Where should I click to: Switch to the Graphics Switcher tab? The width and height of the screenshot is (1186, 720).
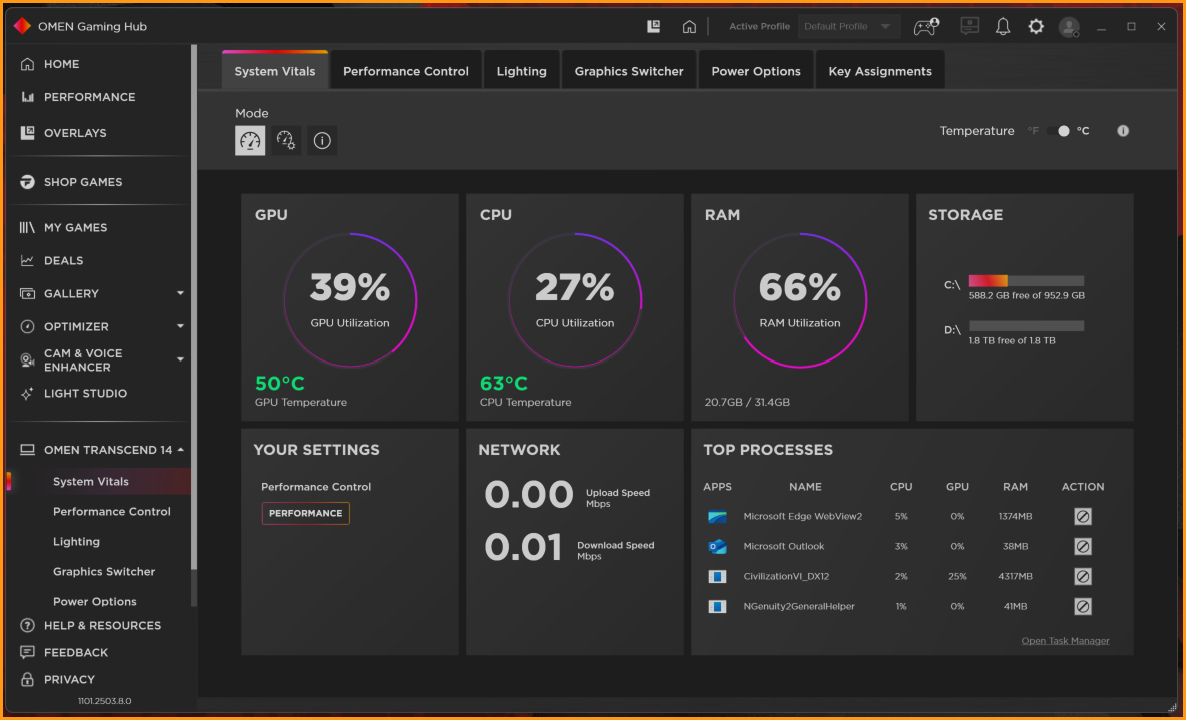tap(629, 71)
